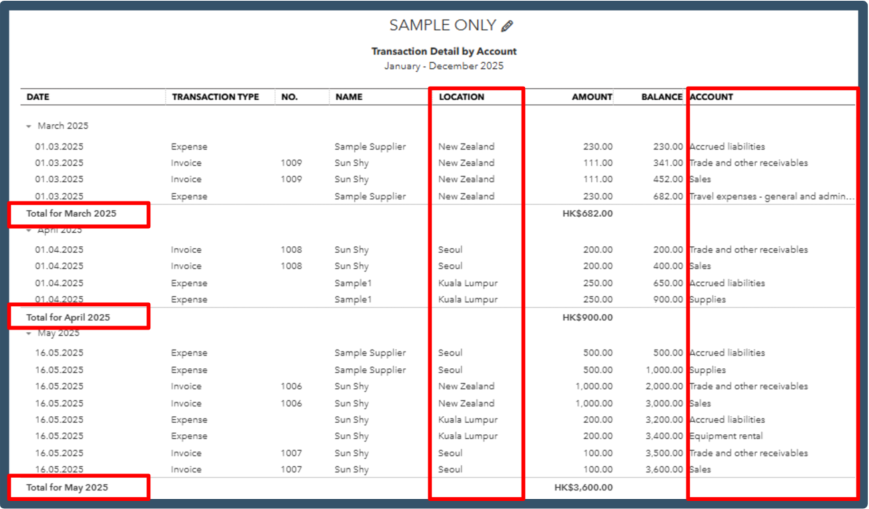Click the TRANSACTION TYPE column header
This screenshot has width=869, height=509.
point(215,97)
